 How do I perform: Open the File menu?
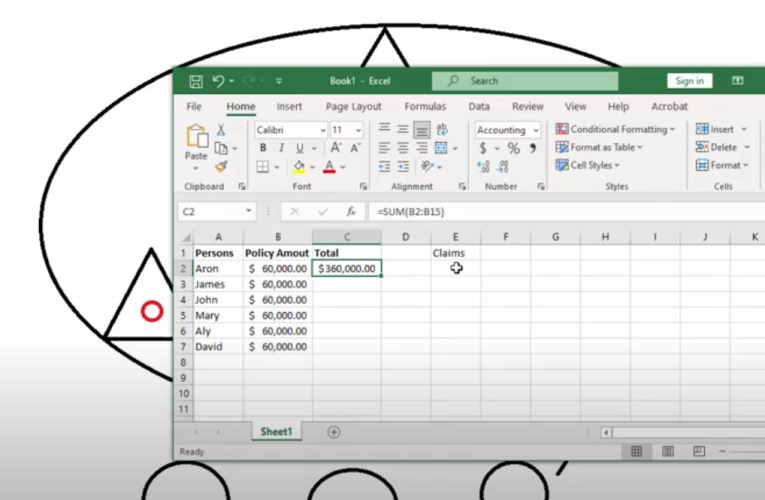(x=194, y=106)
